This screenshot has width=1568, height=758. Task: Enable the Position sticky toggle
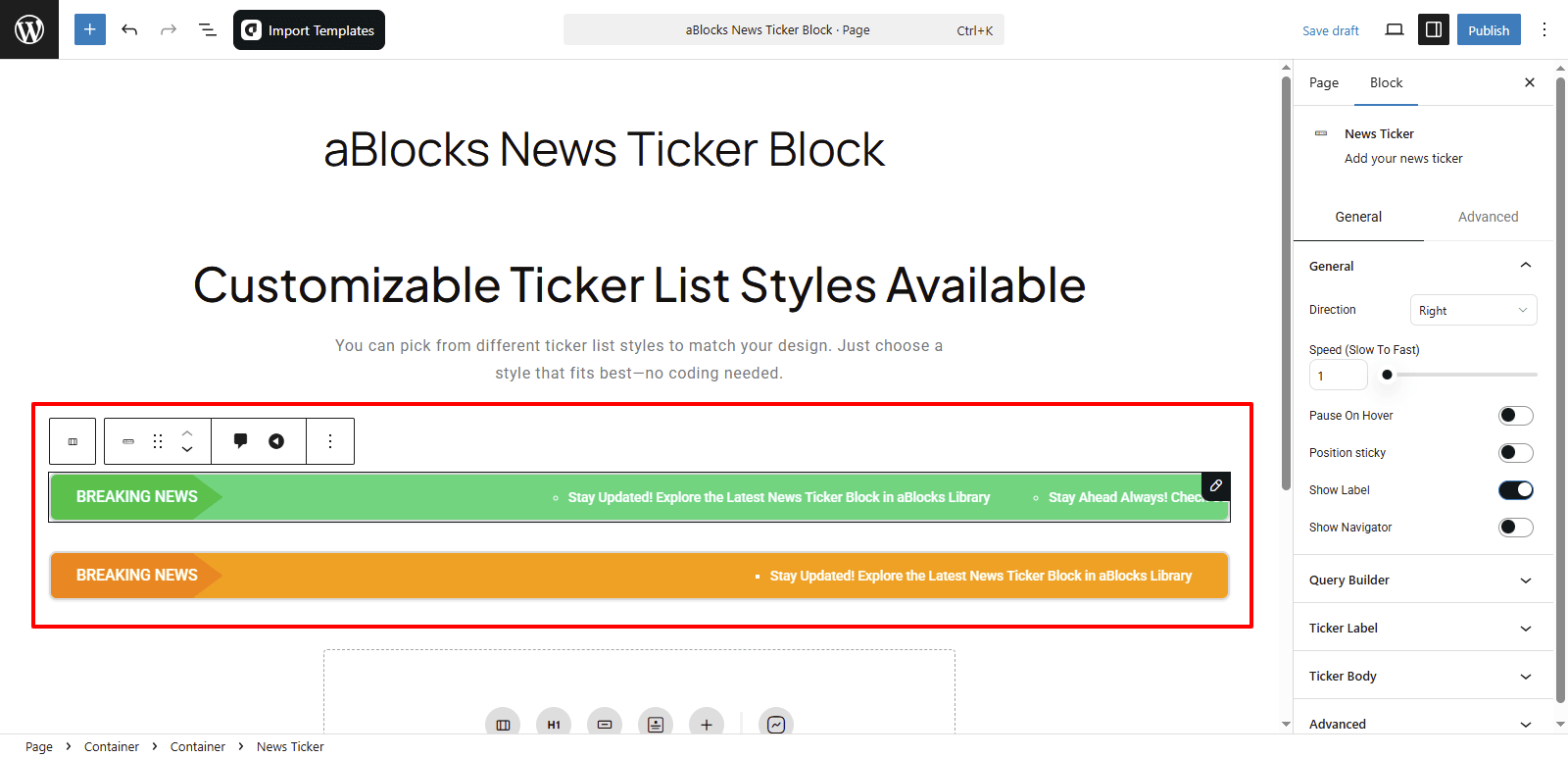pos(1515,453)
